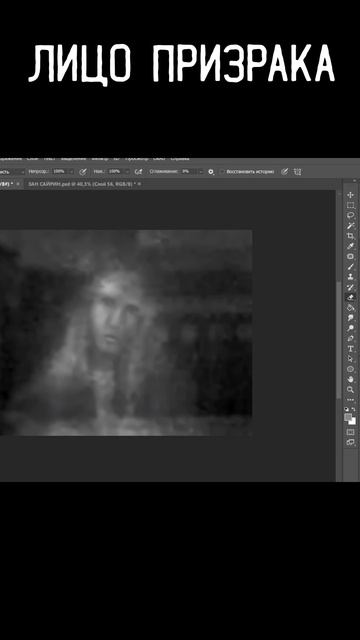Click the Наж. flow value field
Viewport: 360px width, 640px height.
(x=116, y=172)
